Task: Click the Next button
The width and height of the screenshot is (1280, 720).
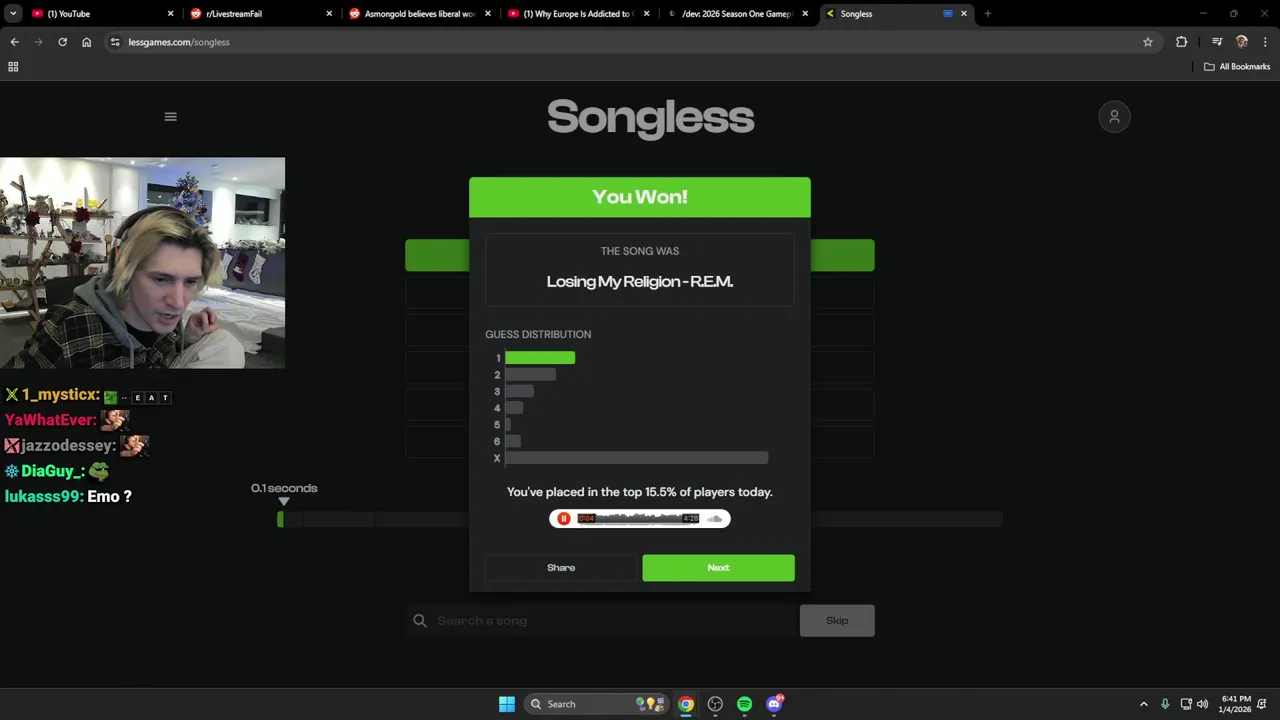Action: pos(718,568)
